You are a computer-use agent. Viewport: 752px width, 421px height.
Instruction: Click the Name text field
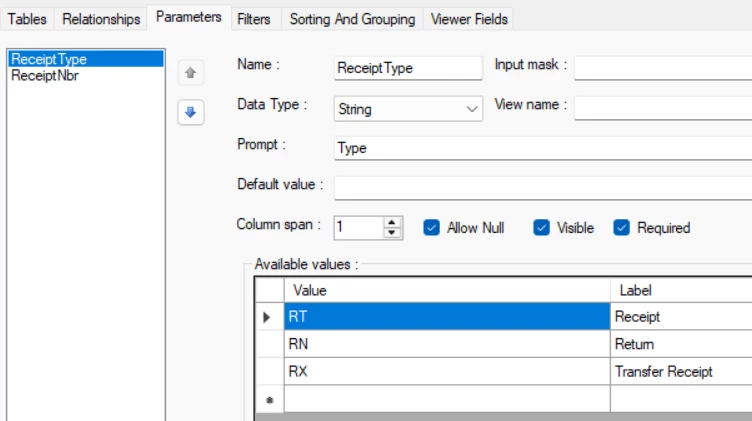click(408, 68)
